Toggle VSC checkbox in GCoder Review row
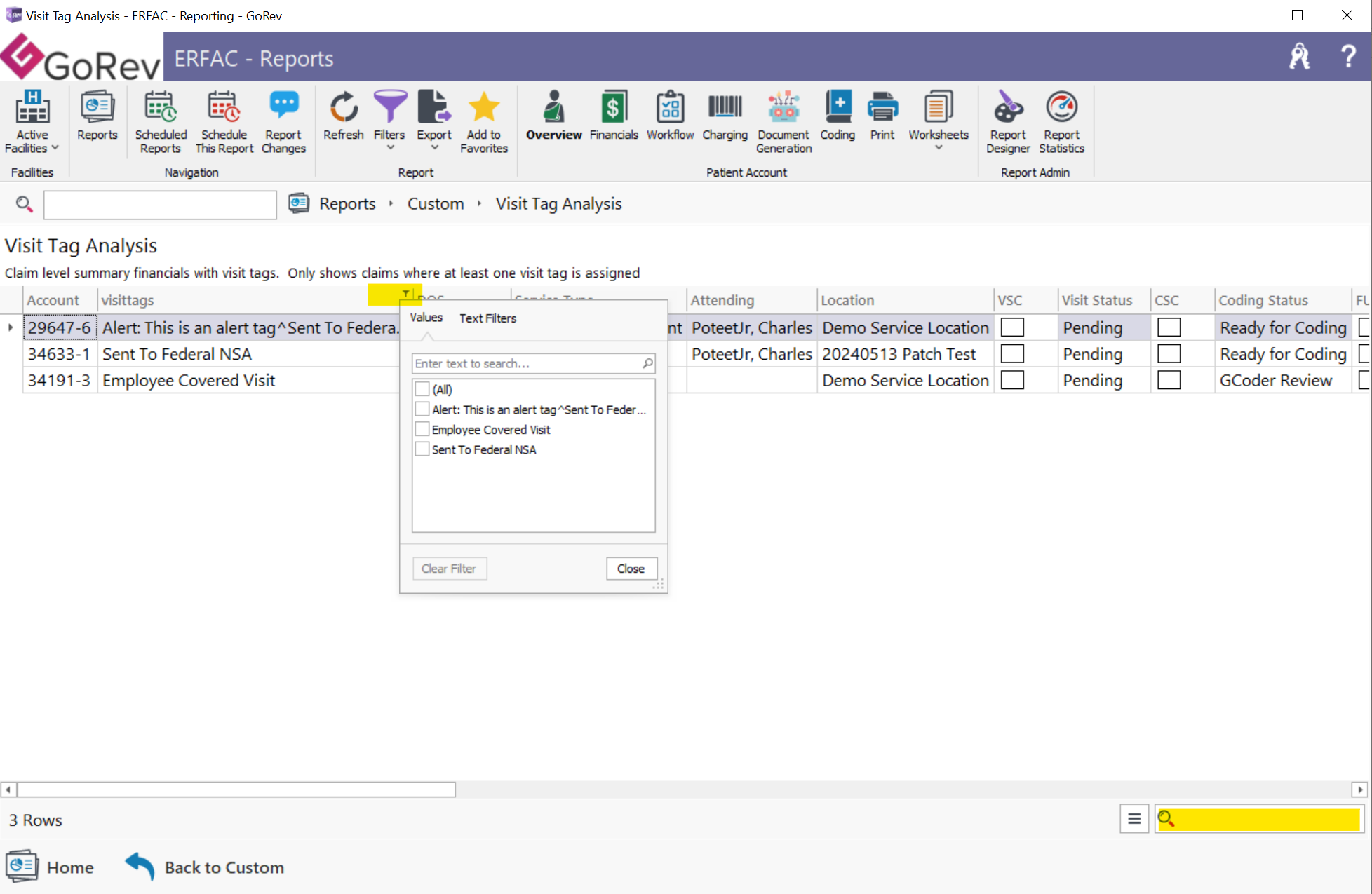This screenshot has height=894, width=1372. coord(1012,380)
